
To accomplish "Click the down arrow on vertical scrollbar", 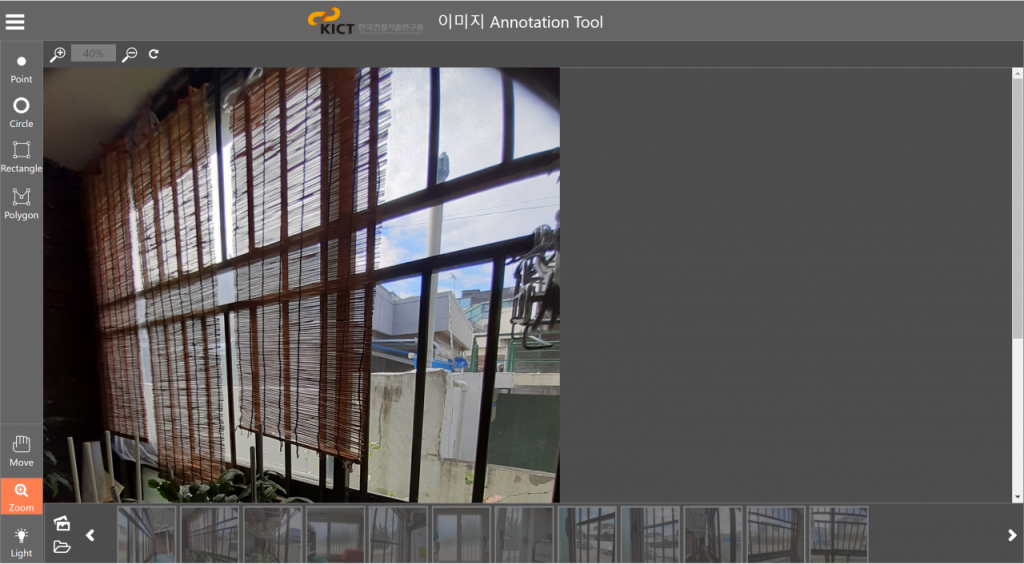I will (1017, 497).
